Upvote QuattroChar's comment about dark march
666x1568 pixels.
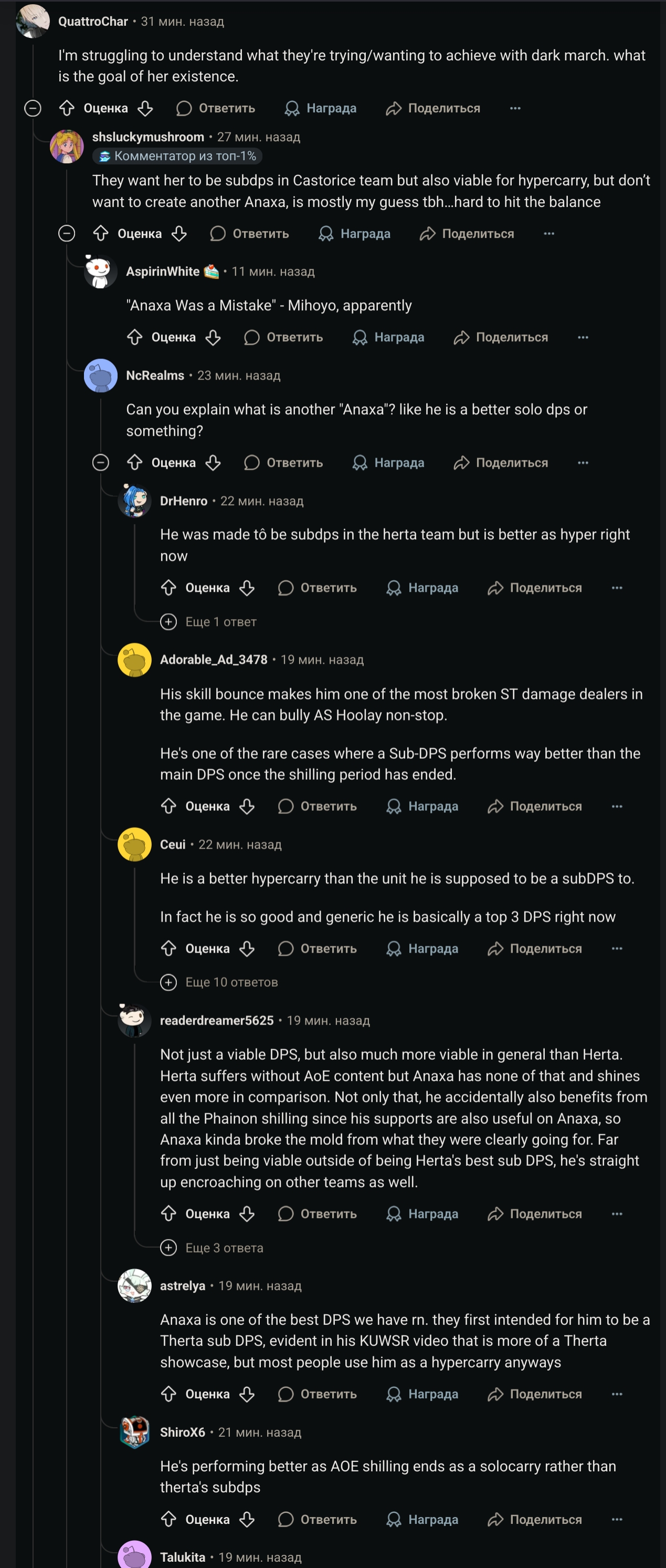pos(67,108)
